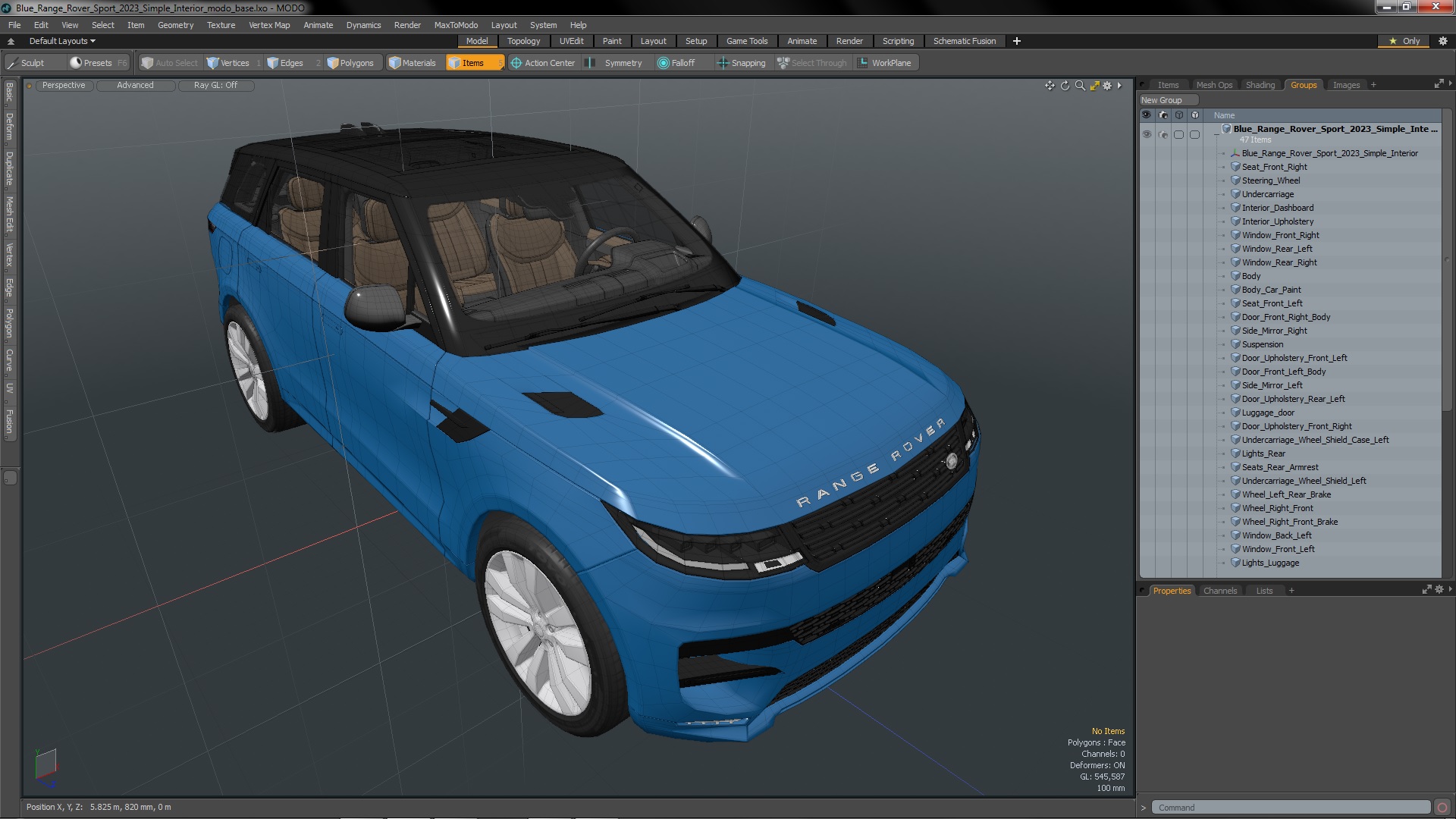1456x819 pixels.
Task: Expand the viewport side arrow menu
Action: point(1119,86)
